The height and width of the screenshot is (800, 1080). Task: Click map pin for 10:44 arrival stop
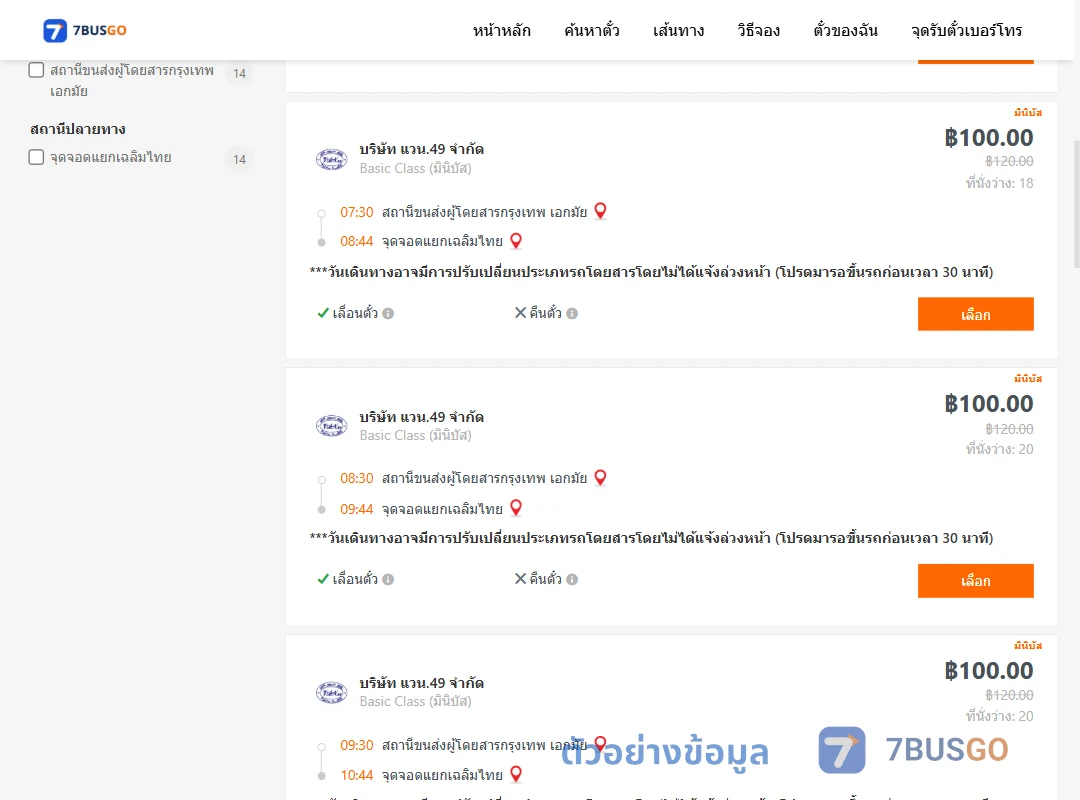[516, 774]
